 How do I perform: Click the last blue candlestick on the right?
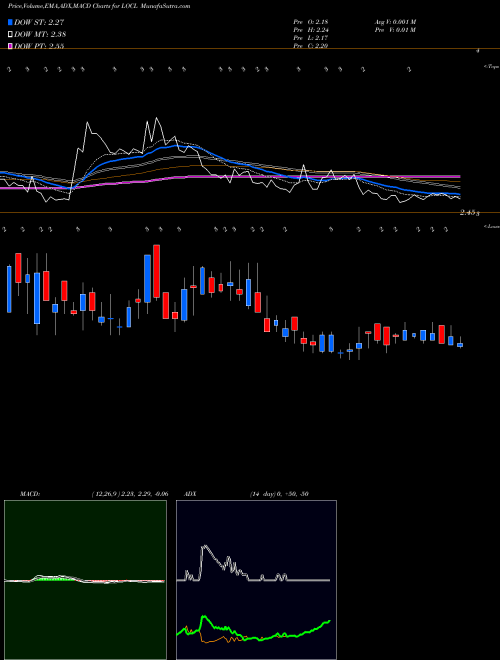(460, 345)
